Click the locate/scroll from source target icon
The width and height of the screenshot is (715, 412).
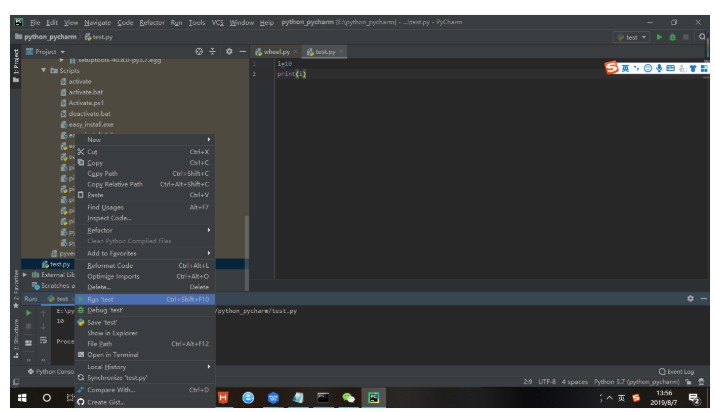click(x=199, y=51)
